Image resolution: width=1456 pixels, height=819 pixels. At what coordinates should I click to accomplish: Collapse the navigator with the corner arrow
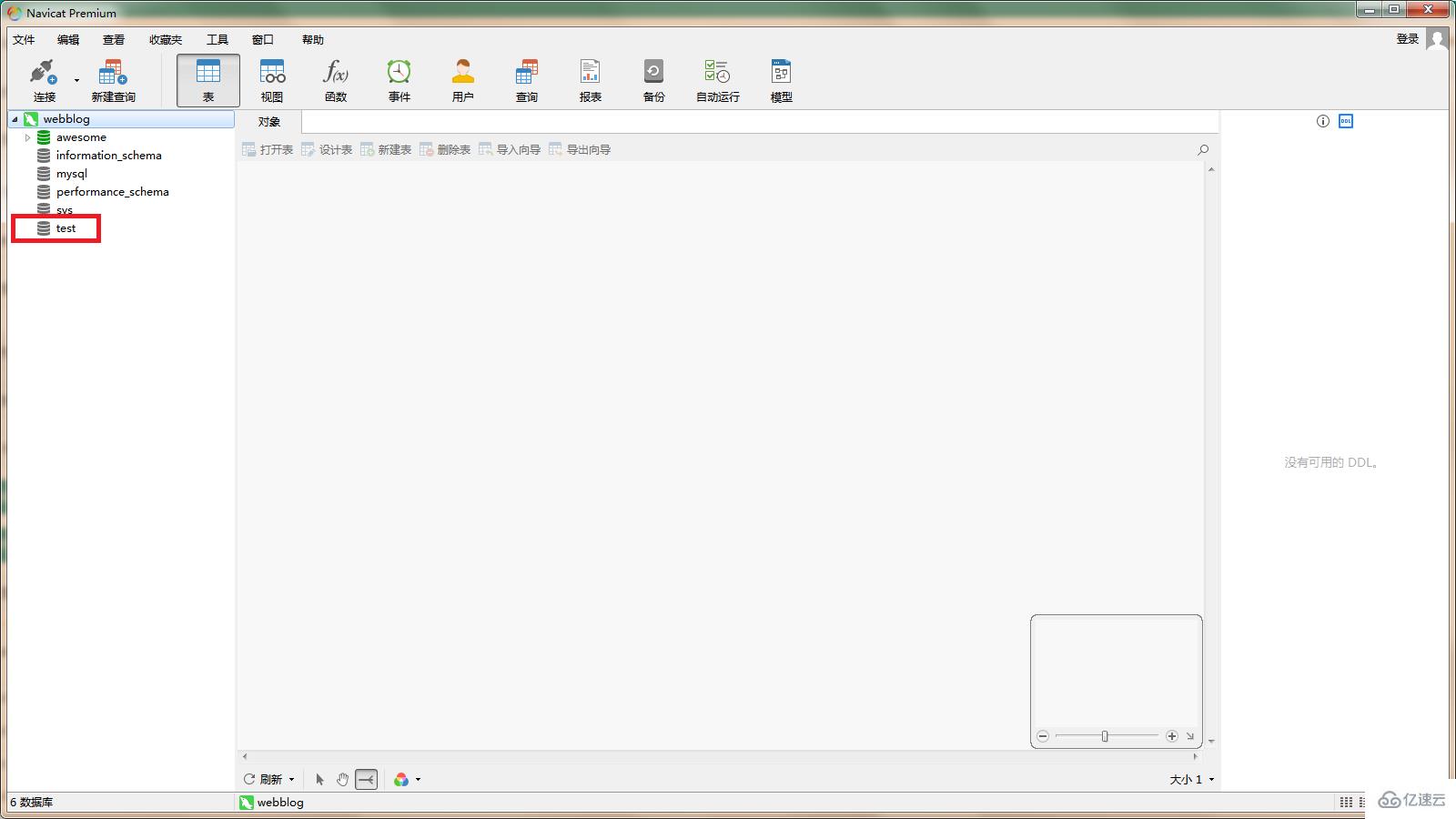(x=1190, y=736)
